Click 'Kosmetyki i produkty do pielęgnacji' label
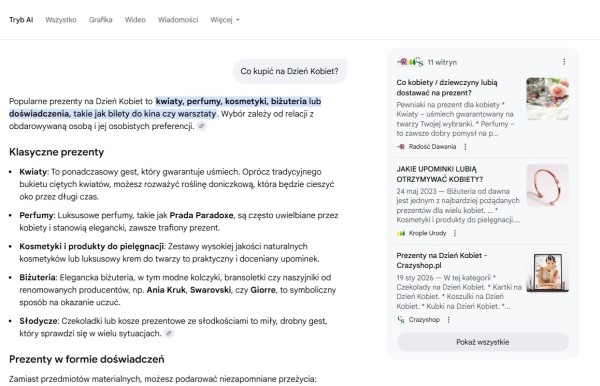 pos(91,246)
